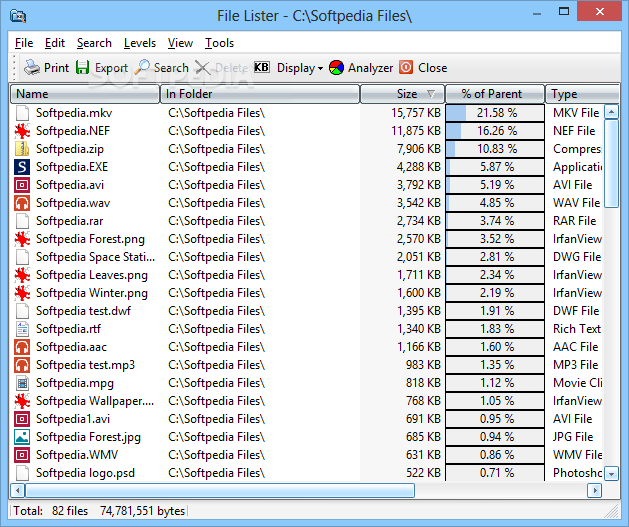The height and width of the screenshot is (527, 629).
Task: Sort by the Type column header
Action: [582, 94]
